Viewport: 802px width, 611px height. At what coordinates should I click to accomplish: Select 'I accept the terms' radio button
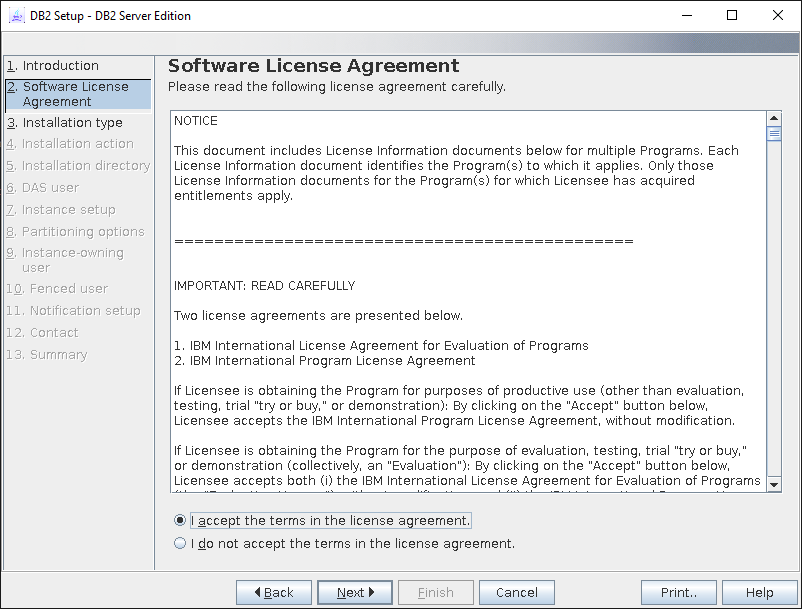pos(180,521)
